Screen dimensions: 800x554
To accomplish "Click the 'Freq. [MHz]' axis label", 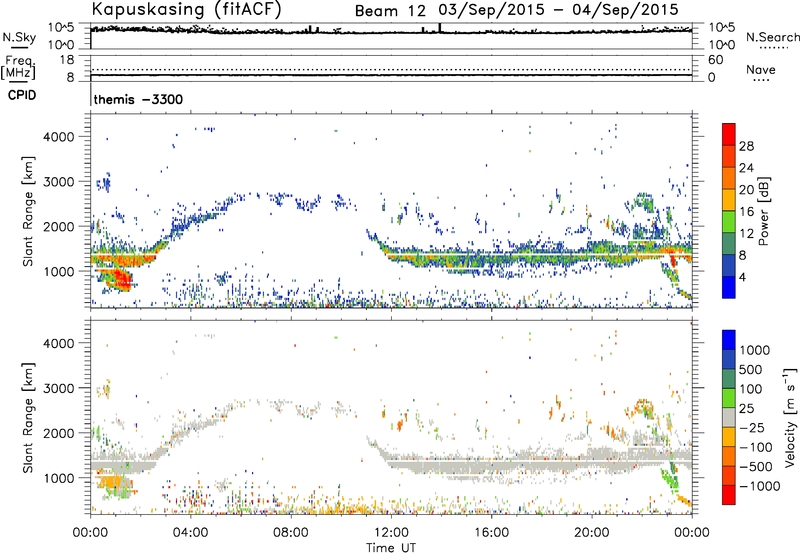I will coord(18,67).
